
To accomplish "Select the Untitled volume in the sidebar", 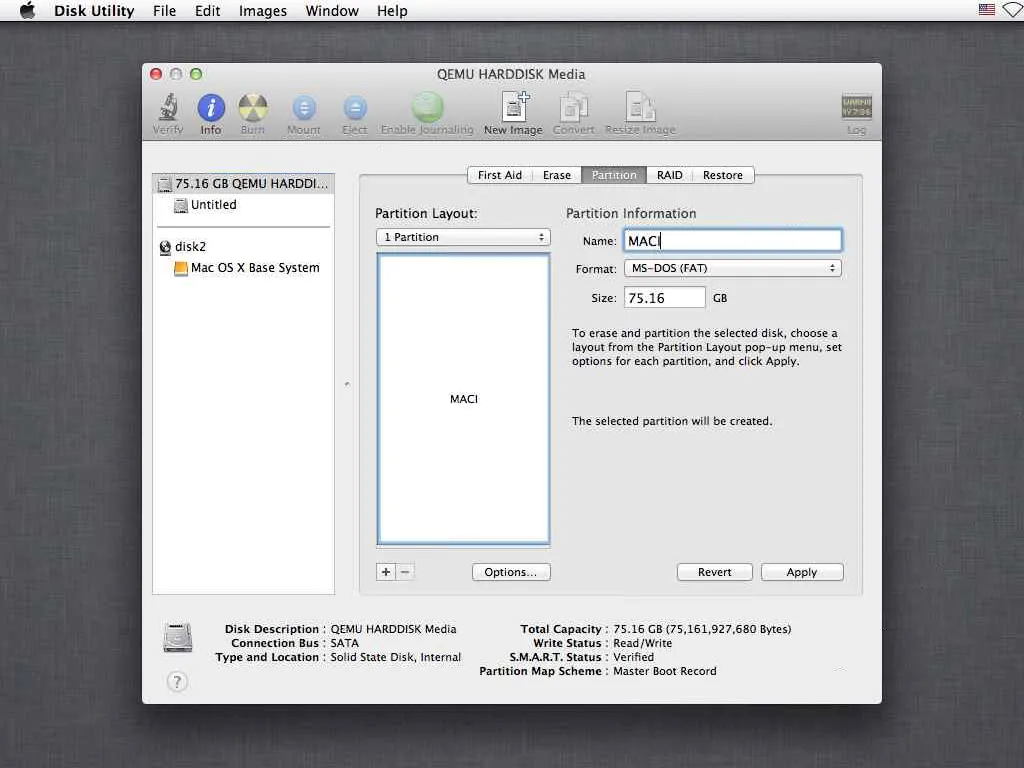I will (x=244, y=205).
